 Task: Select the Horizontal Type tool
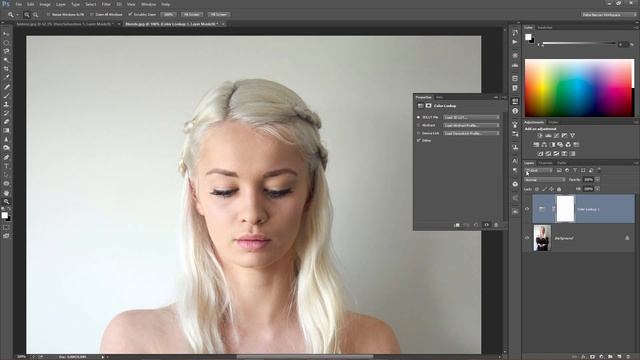(6, 166)
